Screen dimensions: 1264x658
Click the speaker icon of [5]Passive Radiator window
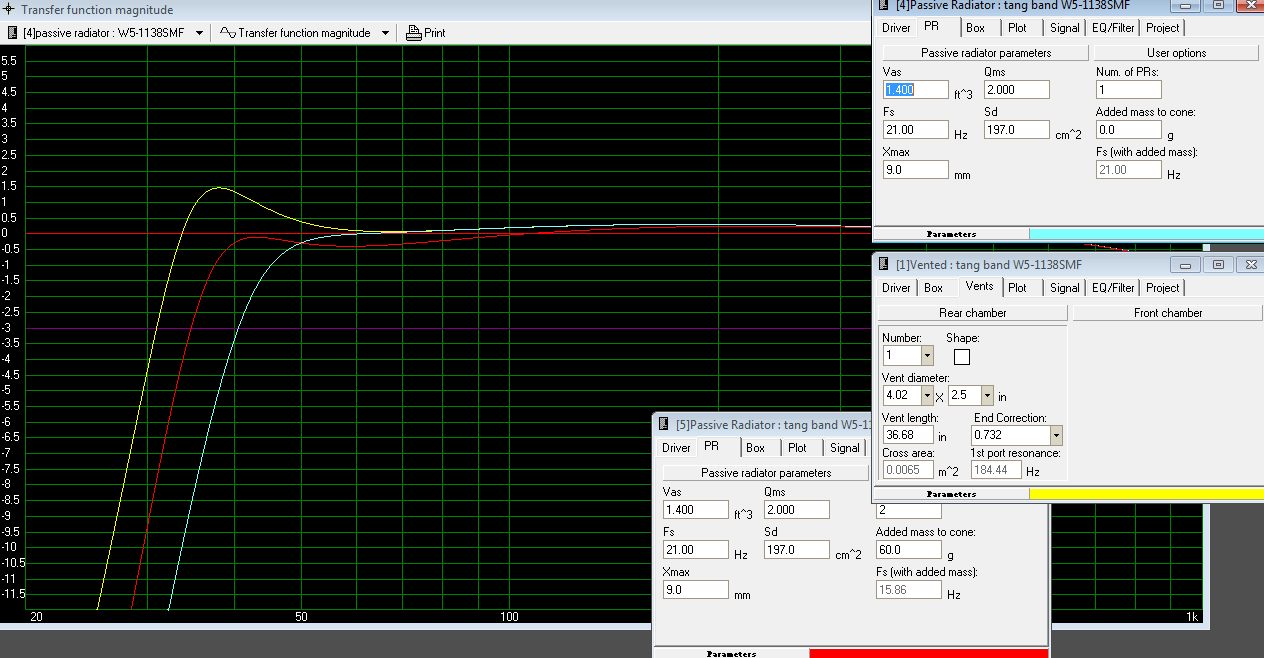pos(664,425)
